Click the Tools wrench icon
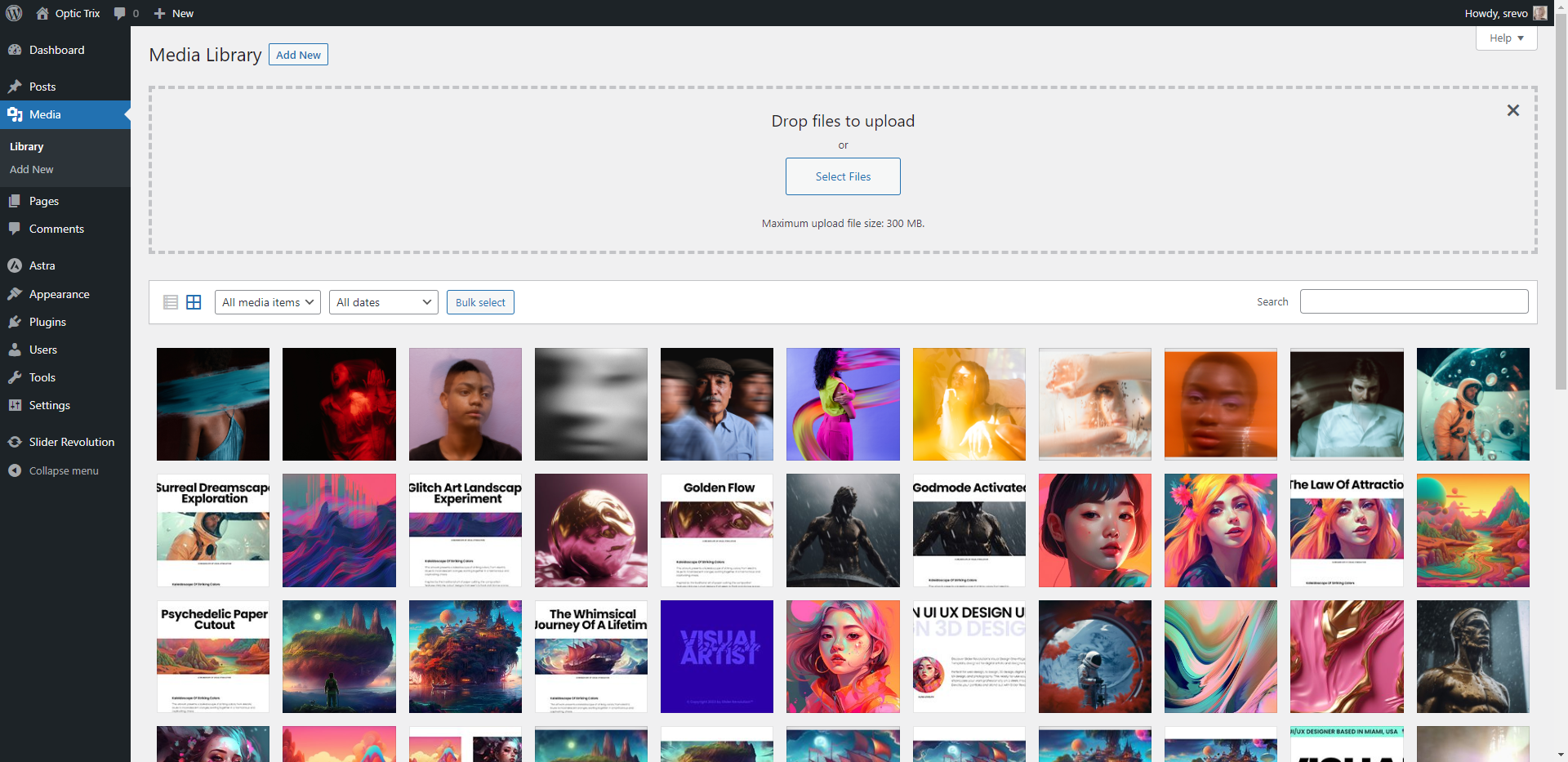The width and height of the screenshot is (1568, 762). point(15,377)
